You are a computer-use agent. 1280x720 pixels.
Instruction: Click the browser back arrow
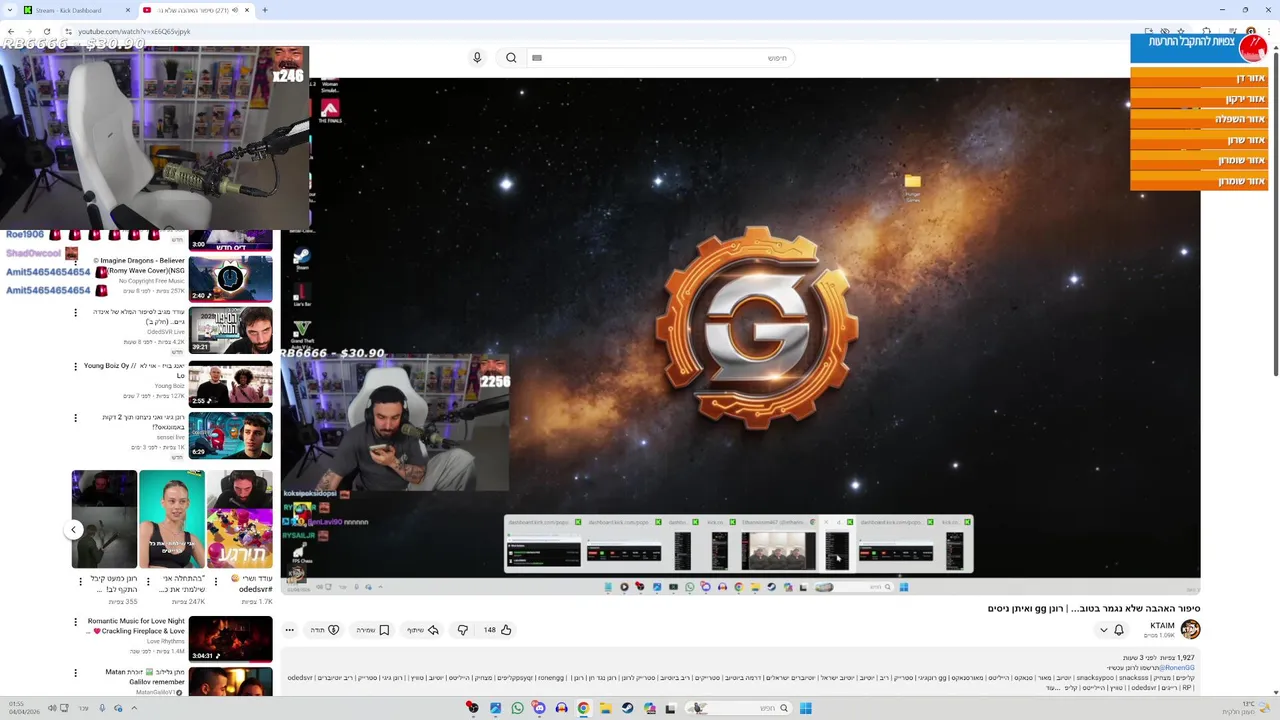pyautogui.click(x=10, y=31)
